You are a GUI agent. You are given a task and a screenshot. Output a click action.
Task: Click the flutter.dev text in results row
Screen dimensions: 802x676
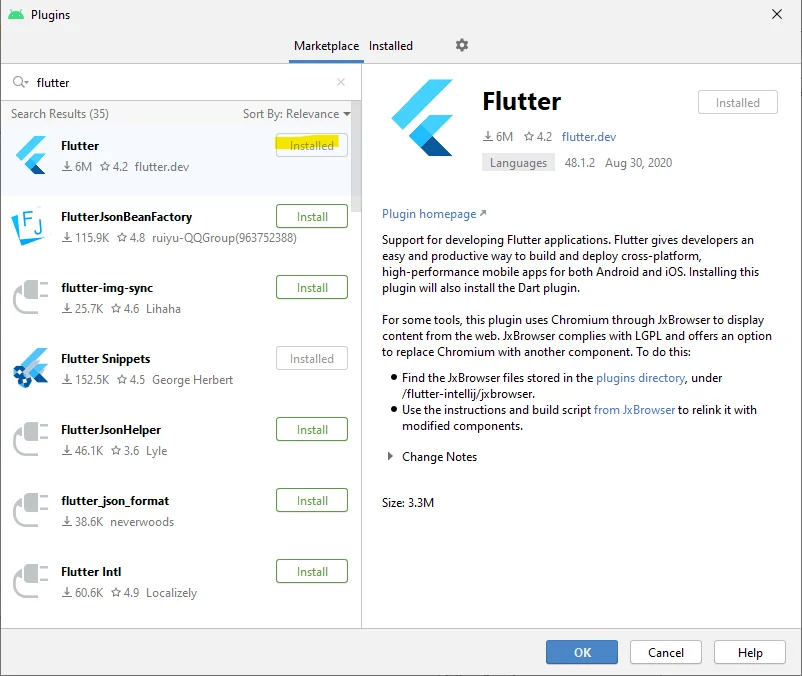[x=162, y=167]
